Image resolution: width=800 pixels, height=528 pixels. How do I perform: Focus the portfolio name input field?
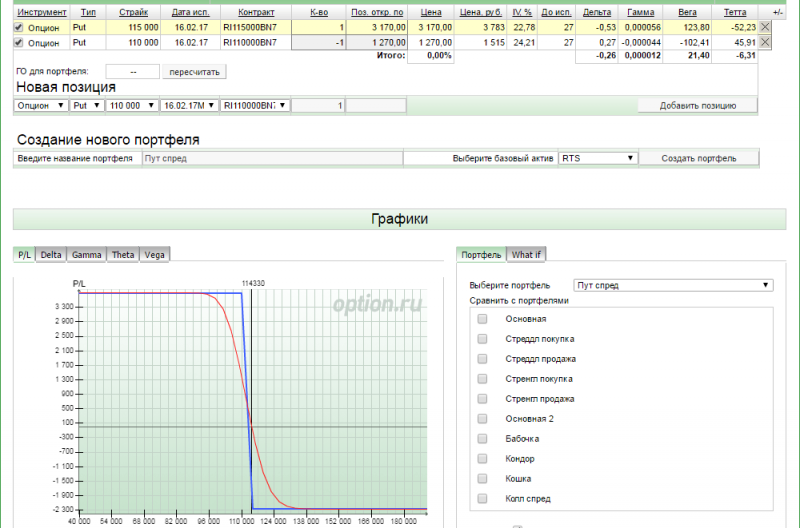(x=271, y=158)
